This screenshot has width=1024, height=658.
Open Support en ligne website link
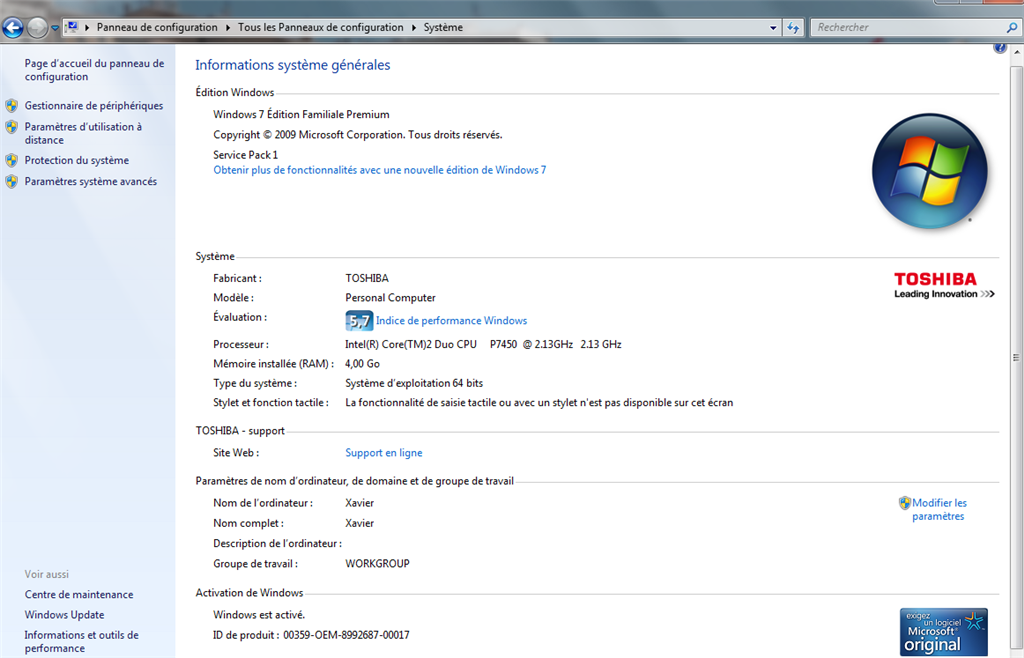[x=383, y=453]
